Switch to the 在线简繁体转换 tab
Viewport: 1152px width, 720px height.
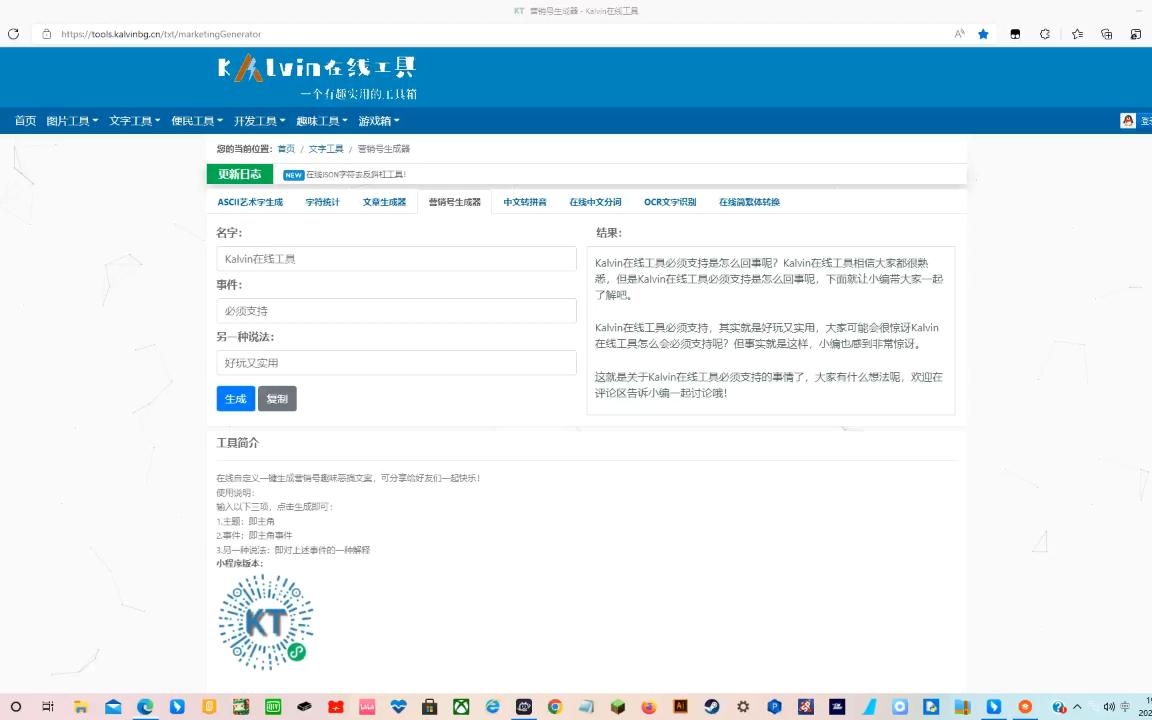(x=749, y=202)
